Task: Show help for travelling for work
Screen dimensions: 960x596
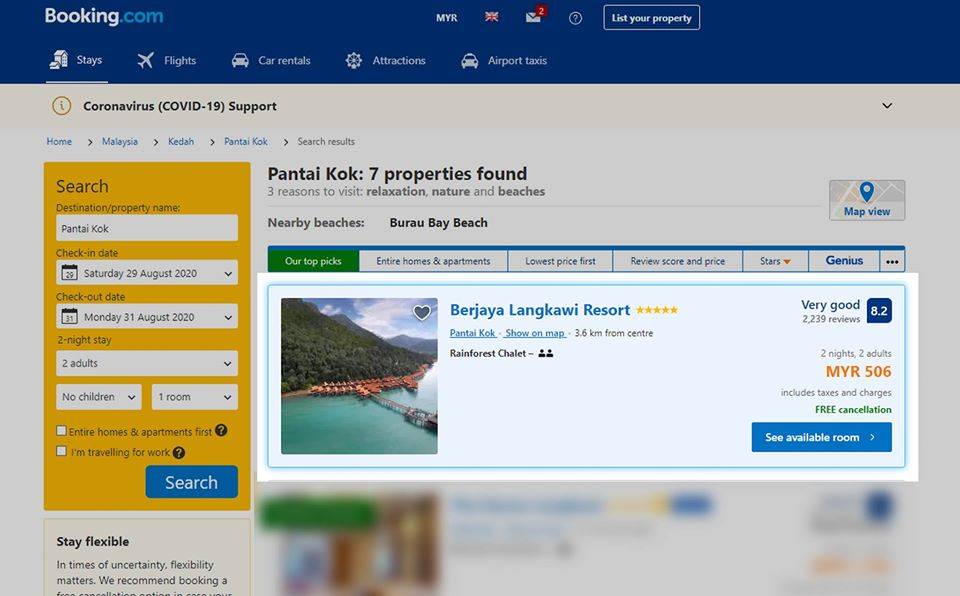Action: (x=179, y=453)
